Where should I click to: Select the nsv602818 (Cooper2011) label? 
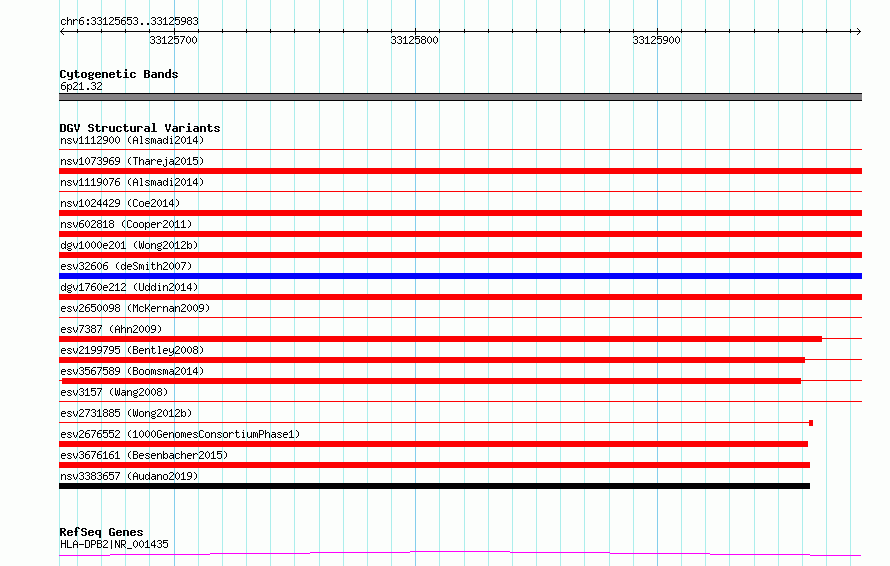pyautogui.click(x=126, y=224)
